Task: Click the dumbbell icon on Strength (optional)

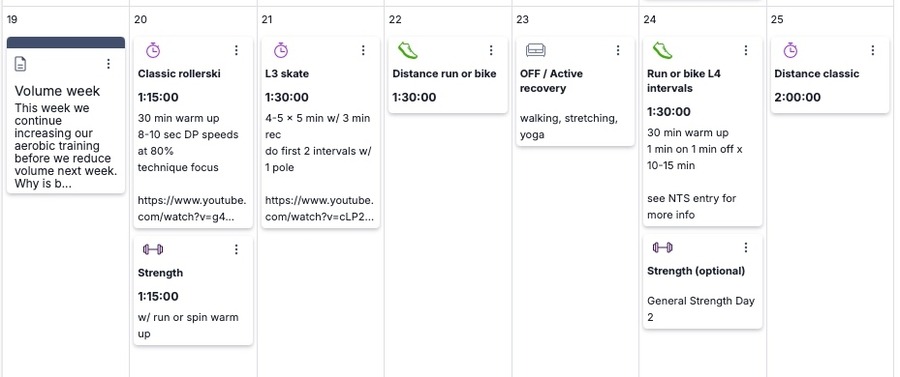Action: tap(662, 247)
